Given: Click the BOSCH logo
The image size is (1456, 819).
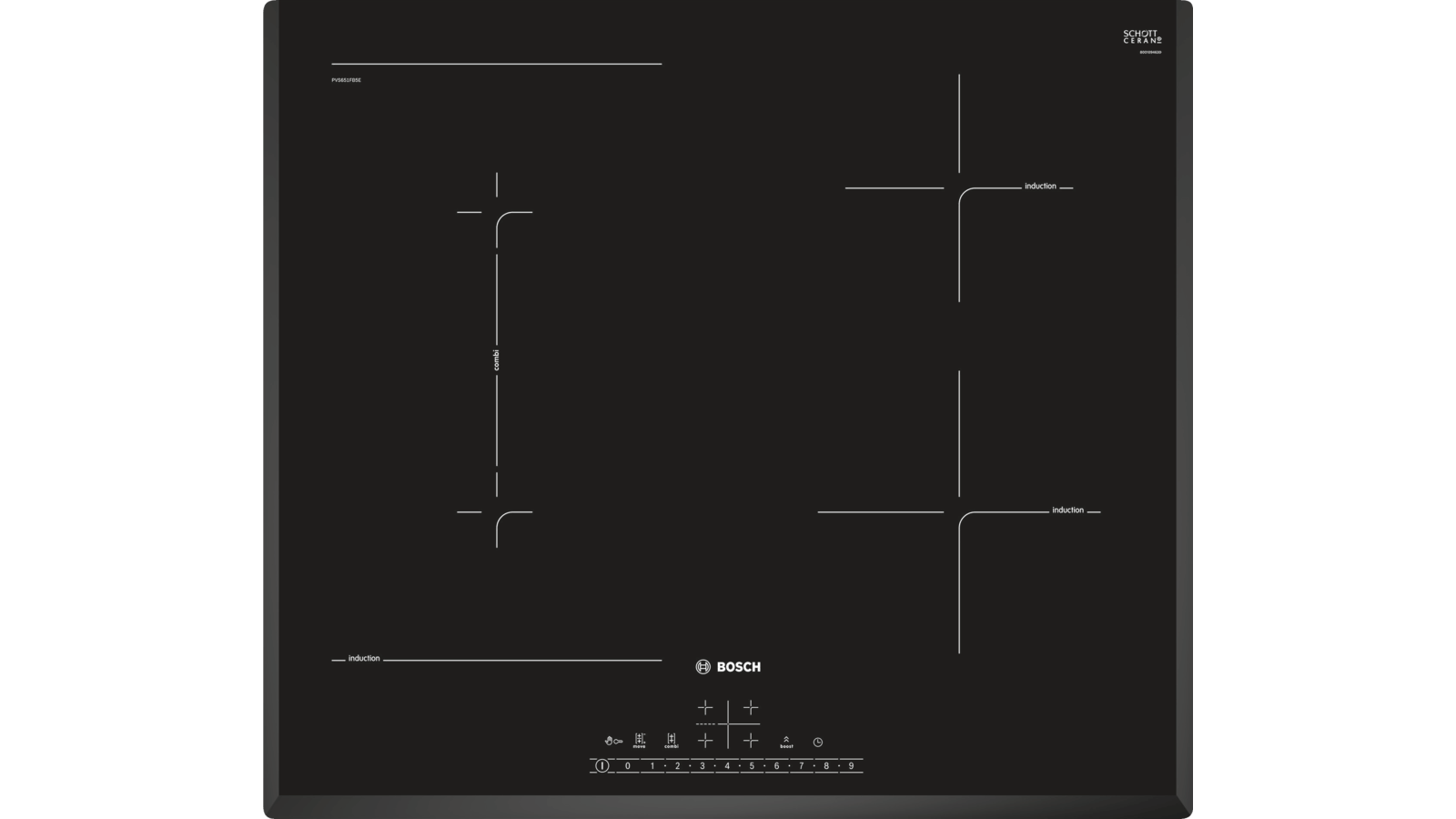Looking at the screenshot, I should click(728, 667).
